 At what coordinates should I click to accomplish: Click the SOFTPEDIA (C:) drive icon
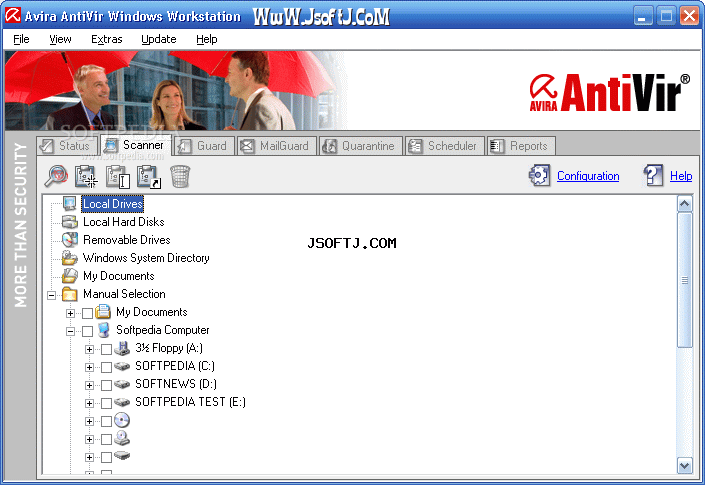click(x=122, y=366)
